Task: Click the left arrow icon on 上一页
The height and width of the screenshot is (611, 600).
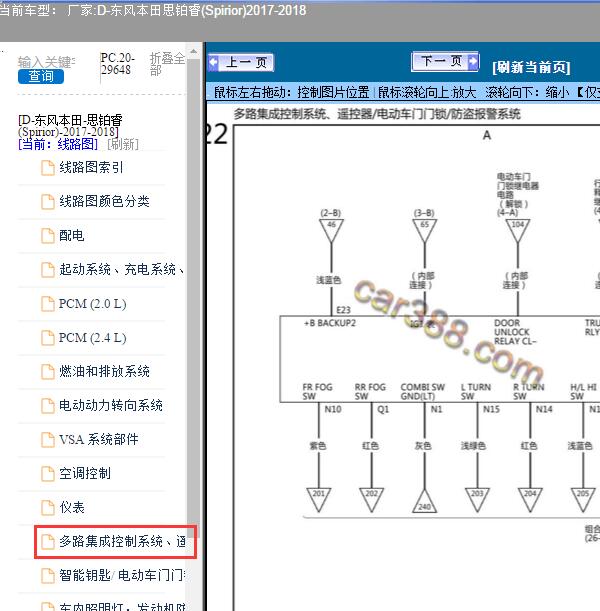Action: 214,62
